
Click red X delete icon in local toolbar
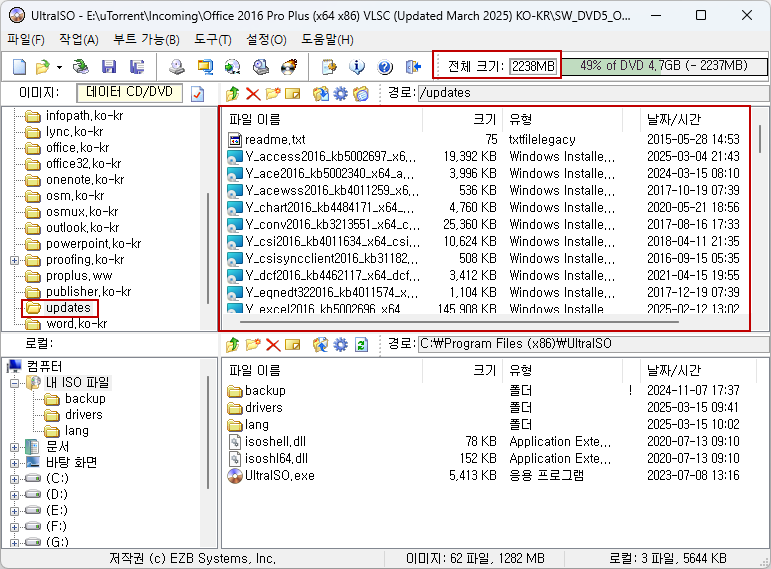click(273, 344)
